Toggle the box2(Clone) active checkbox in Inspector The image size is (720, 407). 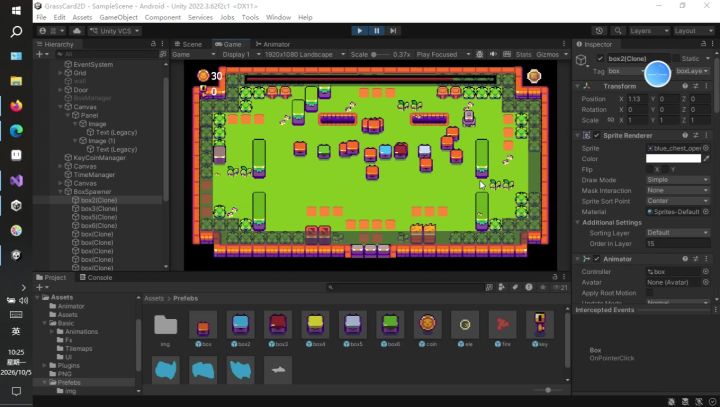[600, 58]
